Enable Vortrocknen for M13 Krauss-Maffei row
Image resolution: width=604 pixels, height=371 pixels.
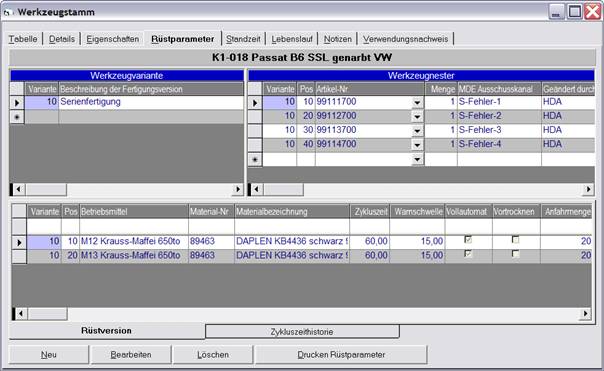pyautogui.click(x=515, y=254)
